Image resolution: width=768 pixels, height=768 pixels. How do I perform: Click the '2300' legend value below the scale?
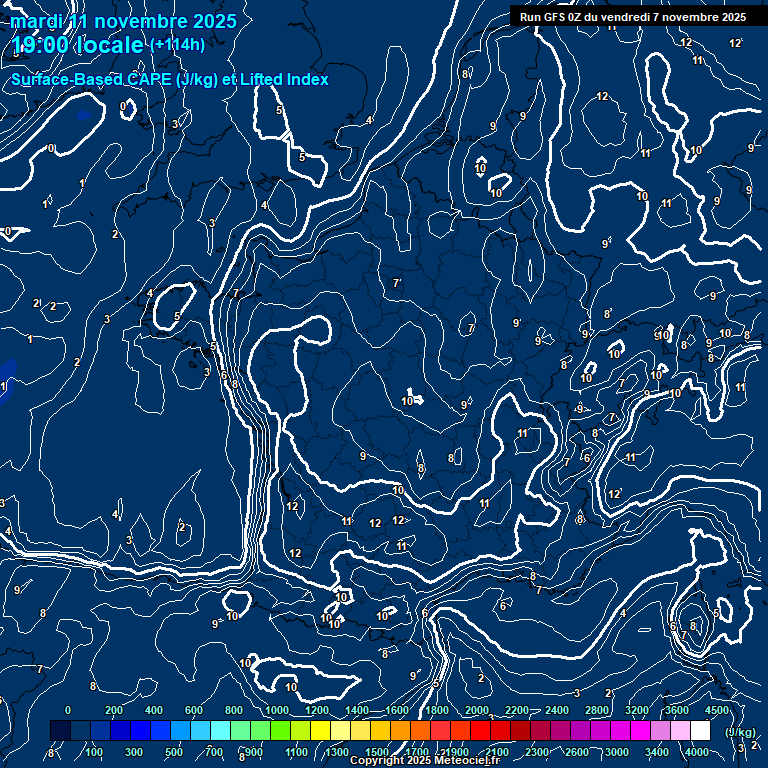(536, 752)
